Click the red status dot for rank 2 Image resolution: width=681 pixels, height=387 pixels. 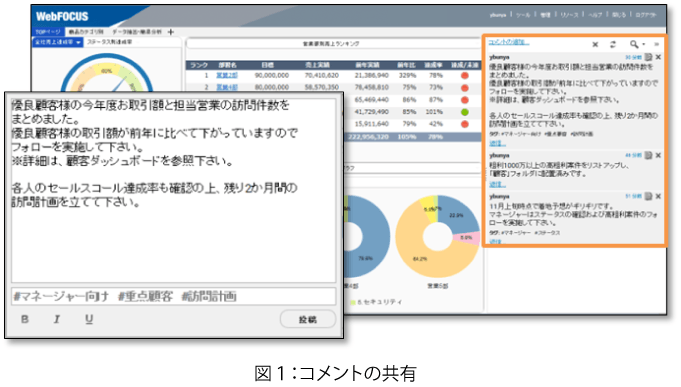464,88
